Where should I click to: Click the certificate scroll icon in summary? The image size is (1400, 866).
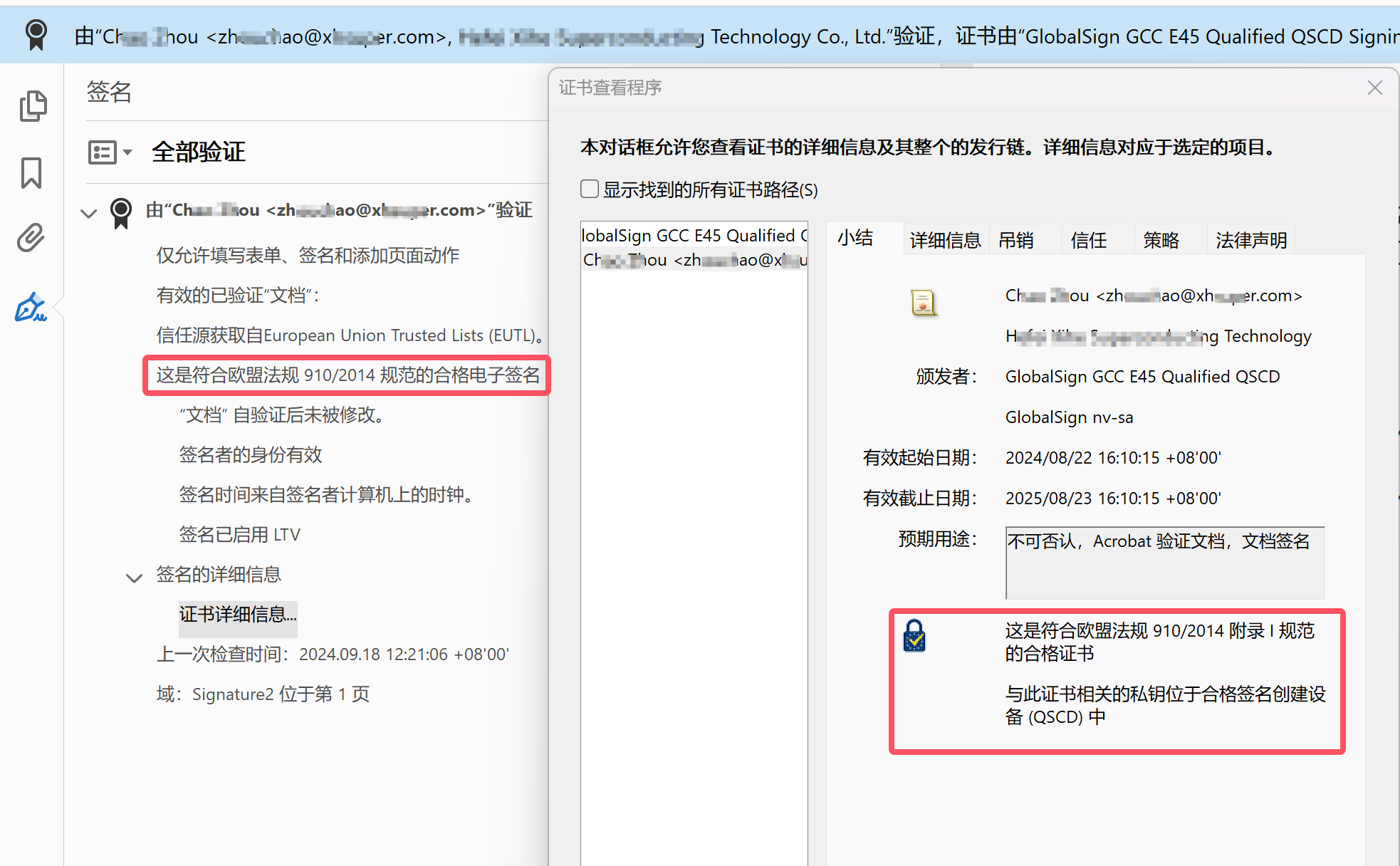point(924,303)
